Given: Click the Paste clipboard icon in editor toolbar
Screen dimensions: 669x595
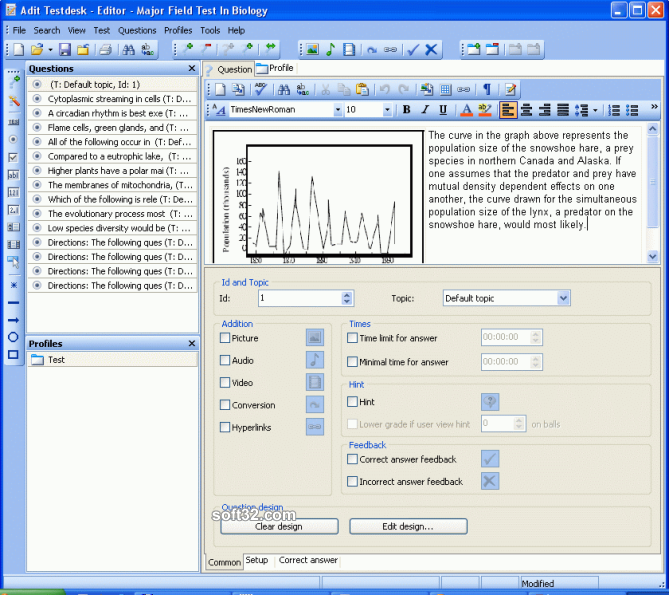Looking at the screenshot, I should click(x=362, y=89).
